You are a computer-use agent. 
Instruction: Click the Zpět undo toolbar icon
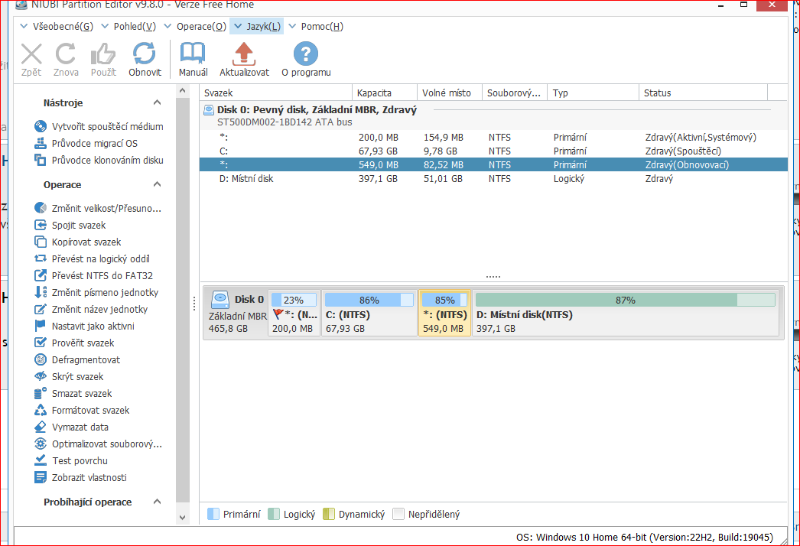pyautogui.click(x=32, y=54)
